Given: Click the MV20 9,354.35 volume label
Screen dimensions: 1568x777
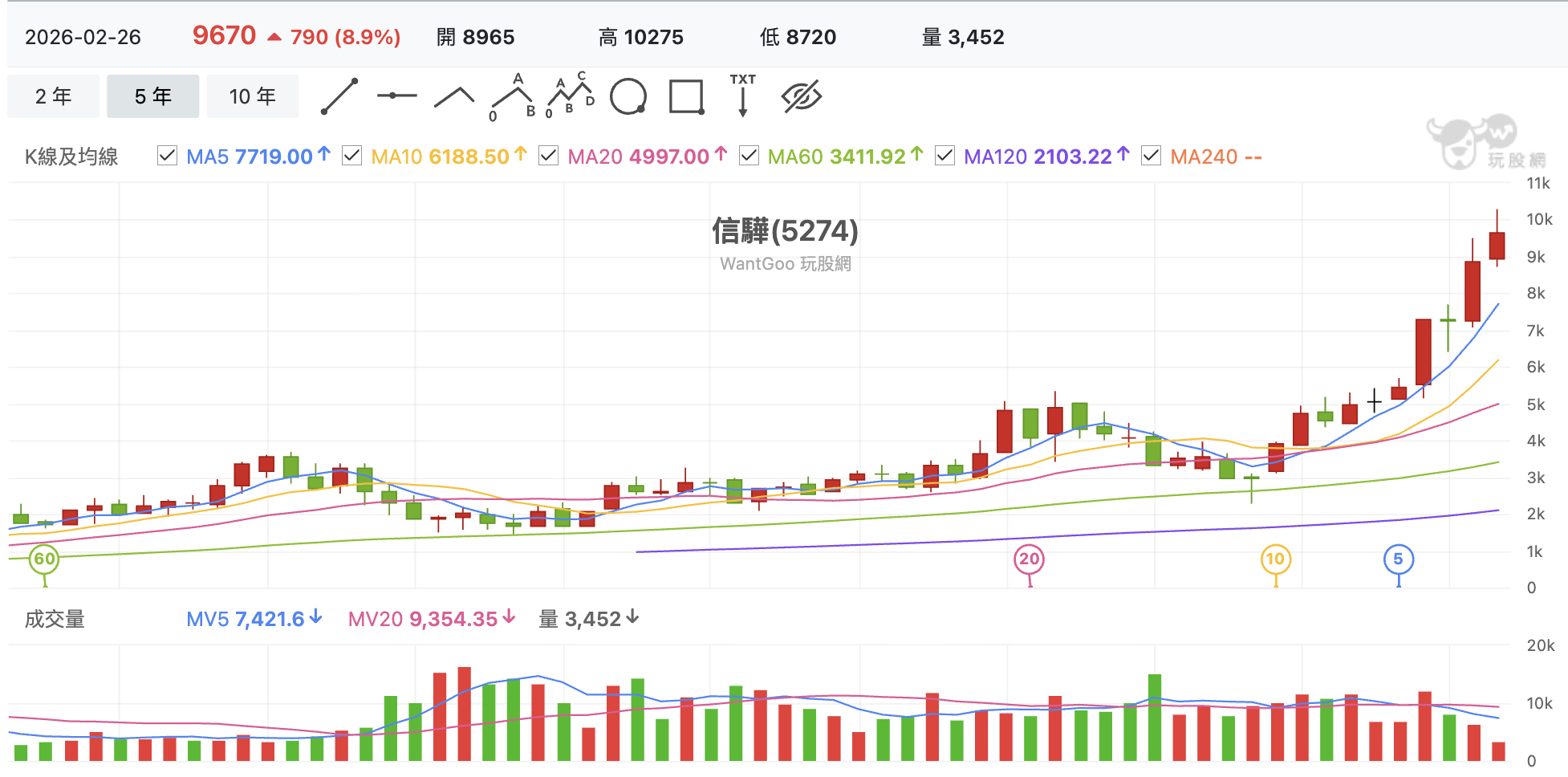Looking at the screenshot, I should (431, 619).
